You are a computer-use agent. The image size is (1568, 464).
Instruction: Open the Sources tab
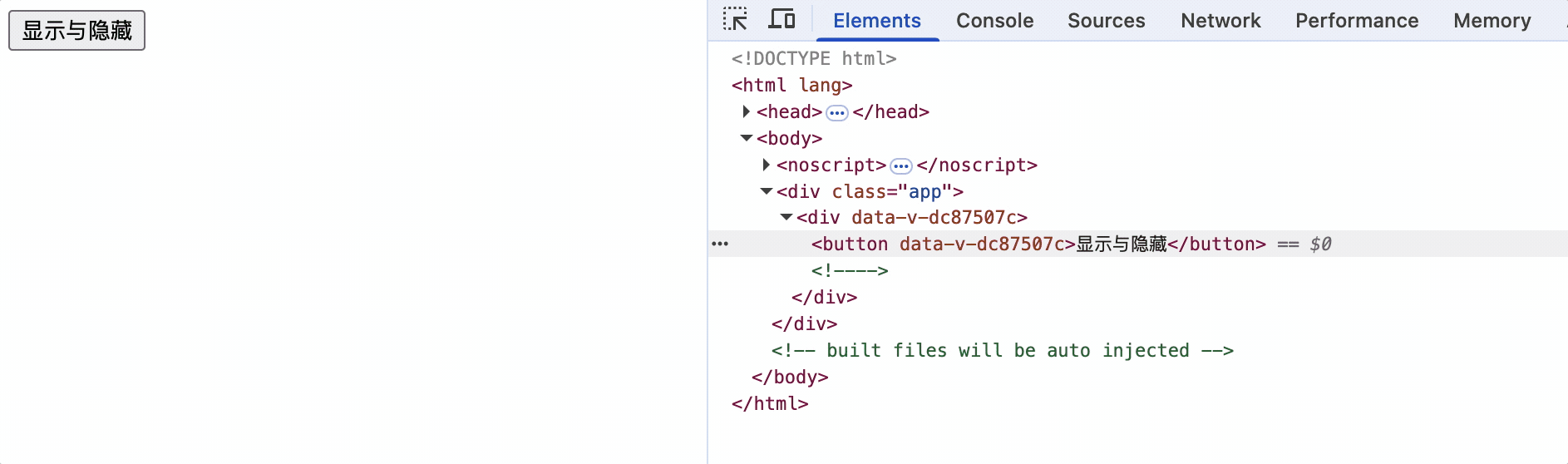coord(1106,21)
